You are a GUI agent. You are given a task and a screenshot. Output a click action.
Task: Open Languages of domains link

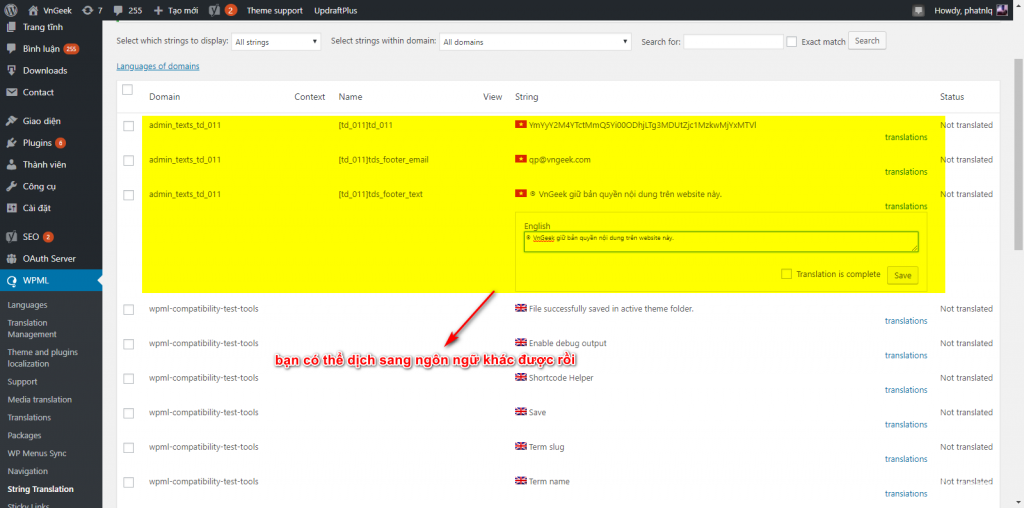157,66
